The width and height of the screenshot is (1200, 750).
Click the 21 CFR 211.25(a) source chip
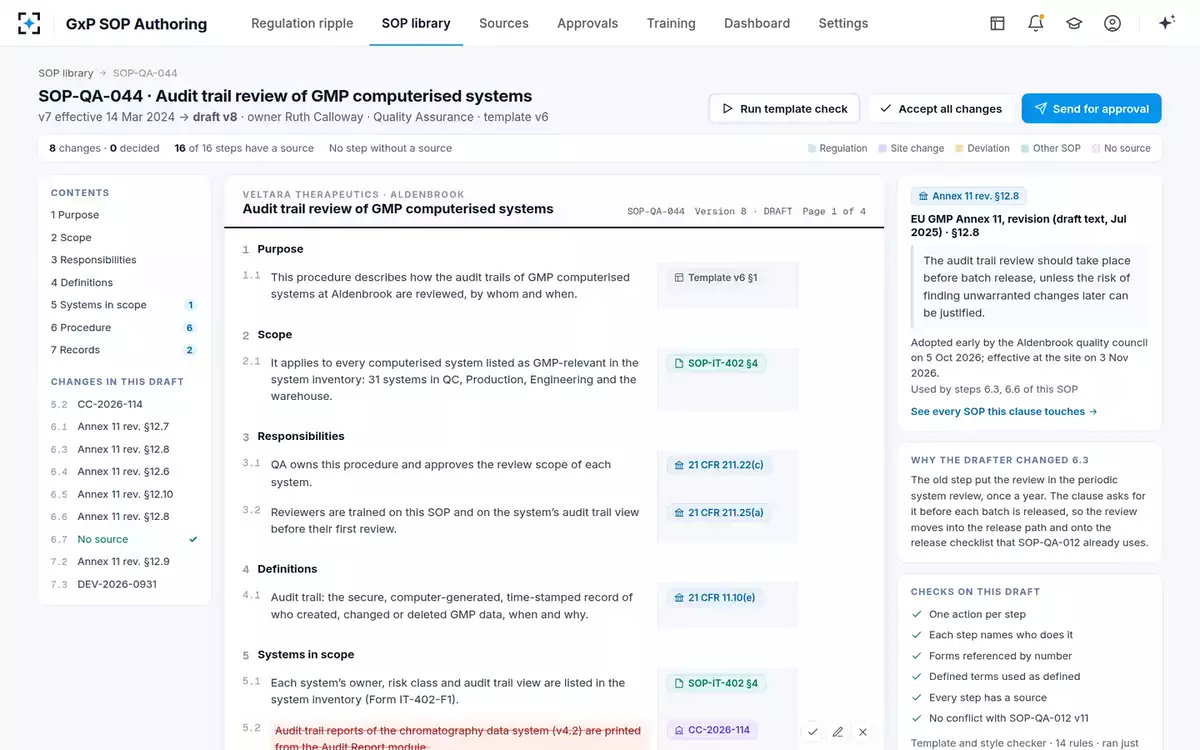[719, 513]
